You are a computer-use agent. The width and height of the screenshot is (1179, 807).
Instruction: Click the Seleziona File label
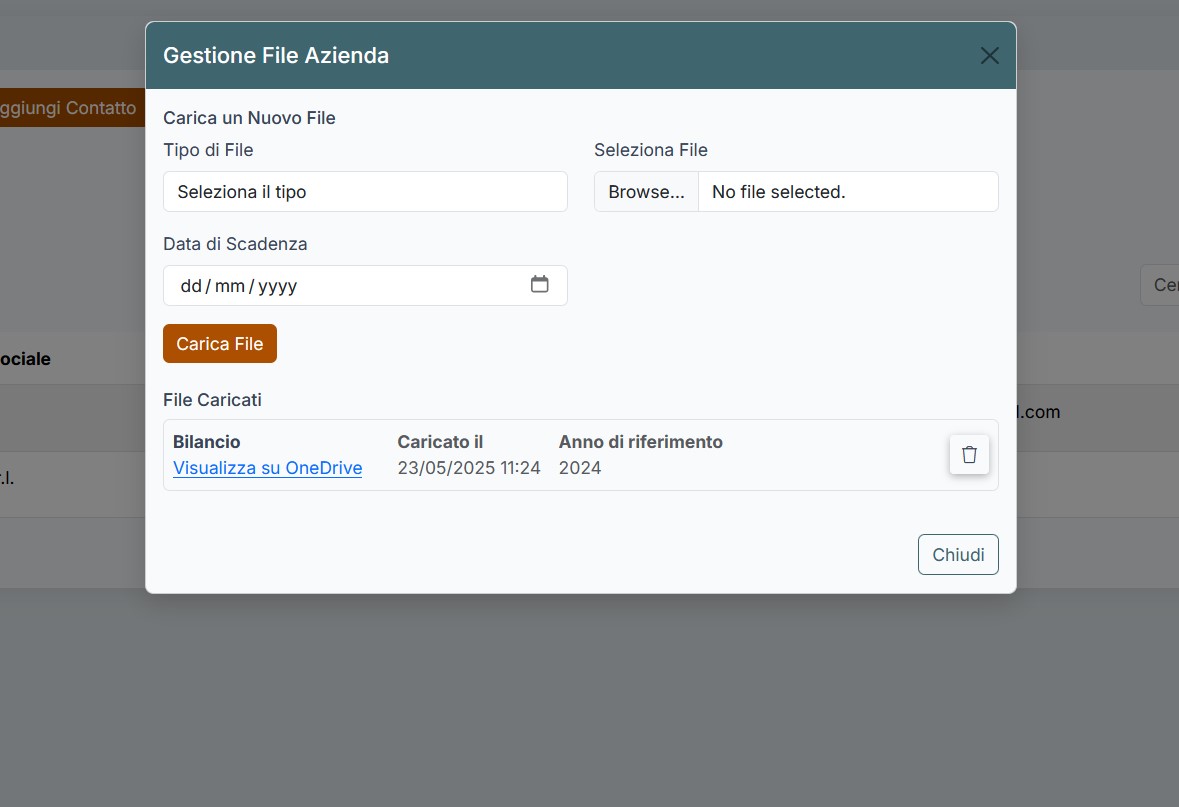pyautogui.click(x=650, y=150)
